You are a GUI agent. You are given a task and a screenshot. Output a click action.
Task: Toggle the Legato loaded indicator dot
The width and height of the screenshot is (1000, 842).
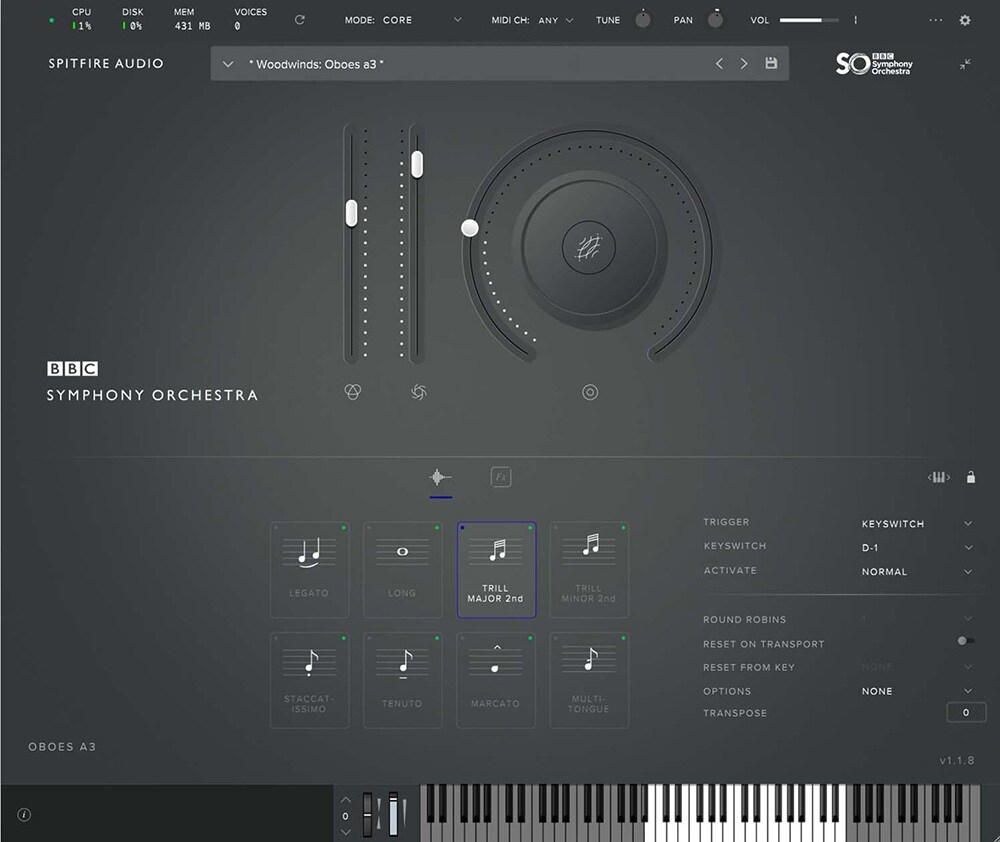(344, 528)
